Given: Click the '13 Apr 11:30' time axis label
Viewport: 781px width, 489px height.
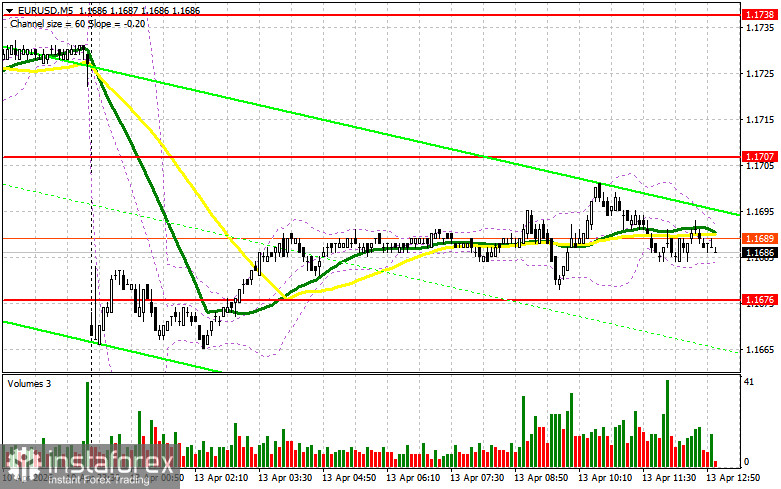Looking at the screenshot, I should pos(669,478).
